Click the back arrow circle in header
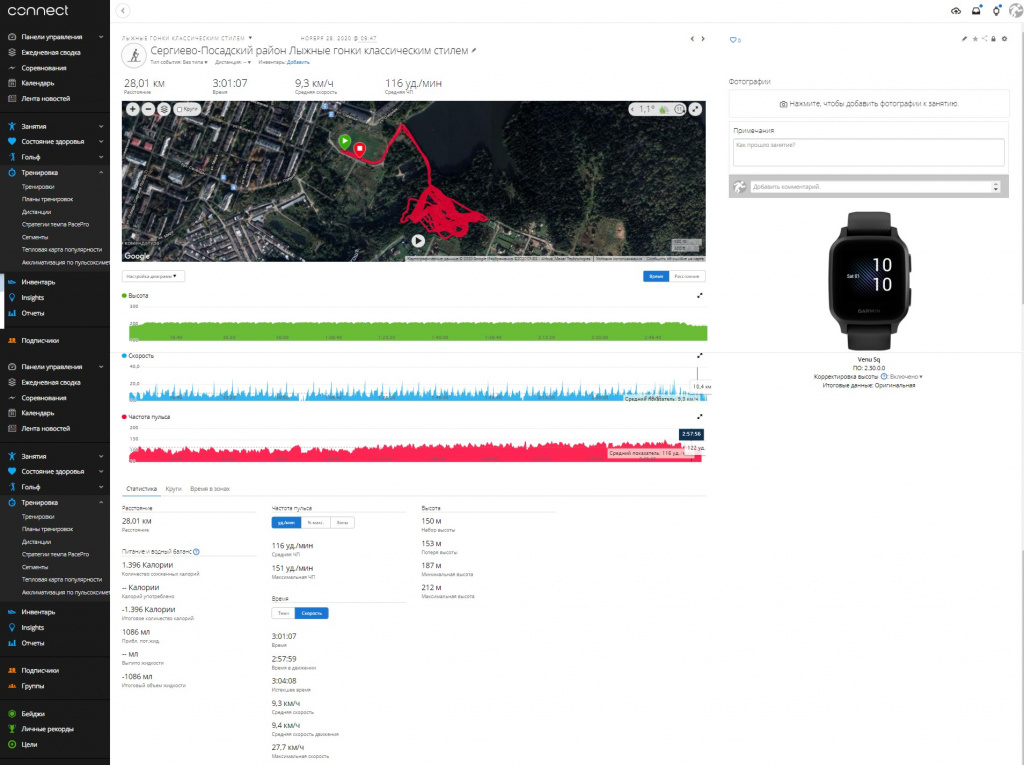 [123, 10]
